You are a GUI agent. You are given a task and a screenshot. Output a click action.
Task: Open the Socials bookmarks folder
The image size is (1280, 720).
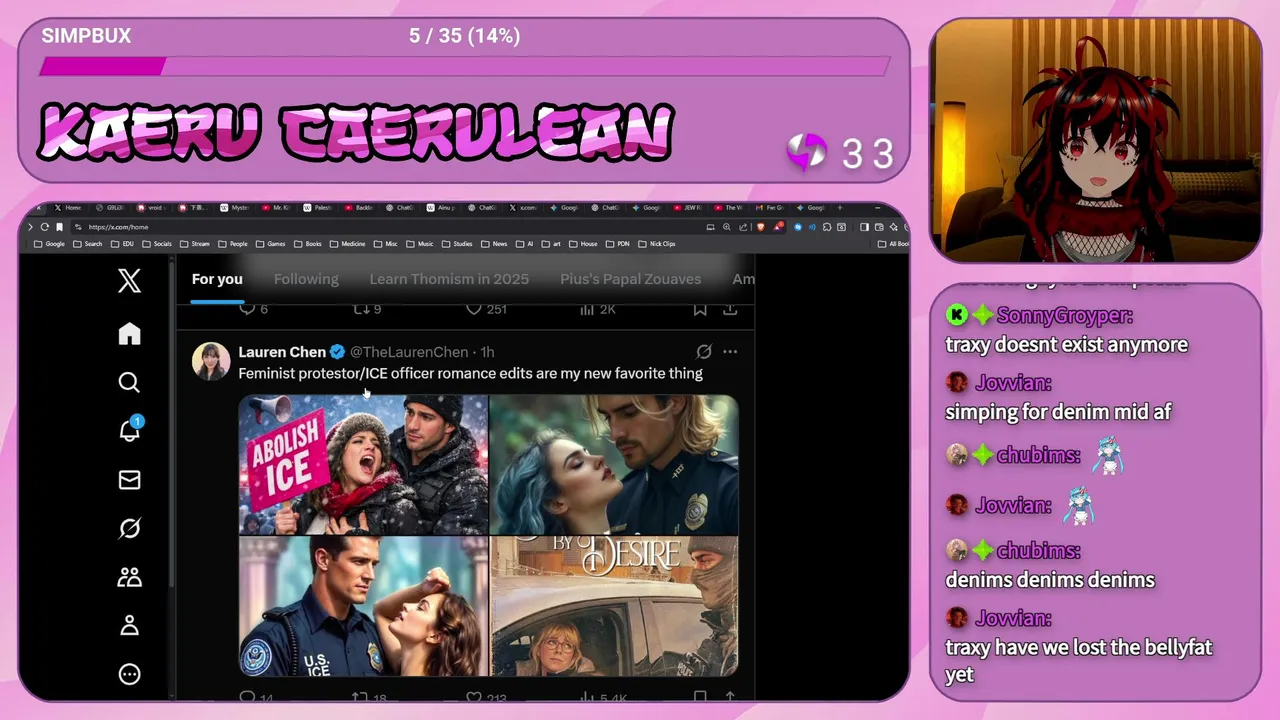tap(158, 244)
